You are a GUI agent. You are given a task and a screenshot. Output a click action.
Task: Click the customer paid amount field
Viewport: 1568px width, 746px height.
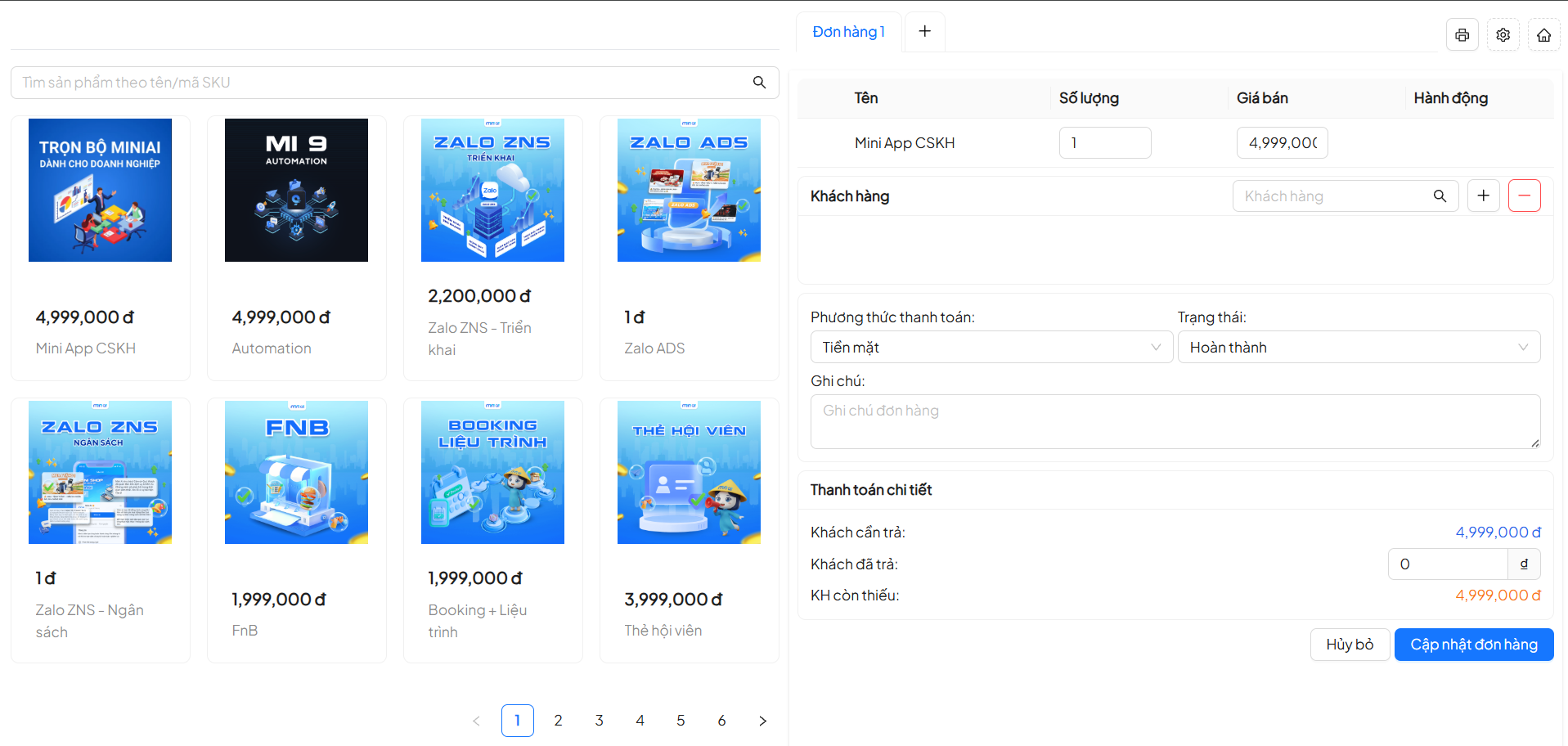1447,564
